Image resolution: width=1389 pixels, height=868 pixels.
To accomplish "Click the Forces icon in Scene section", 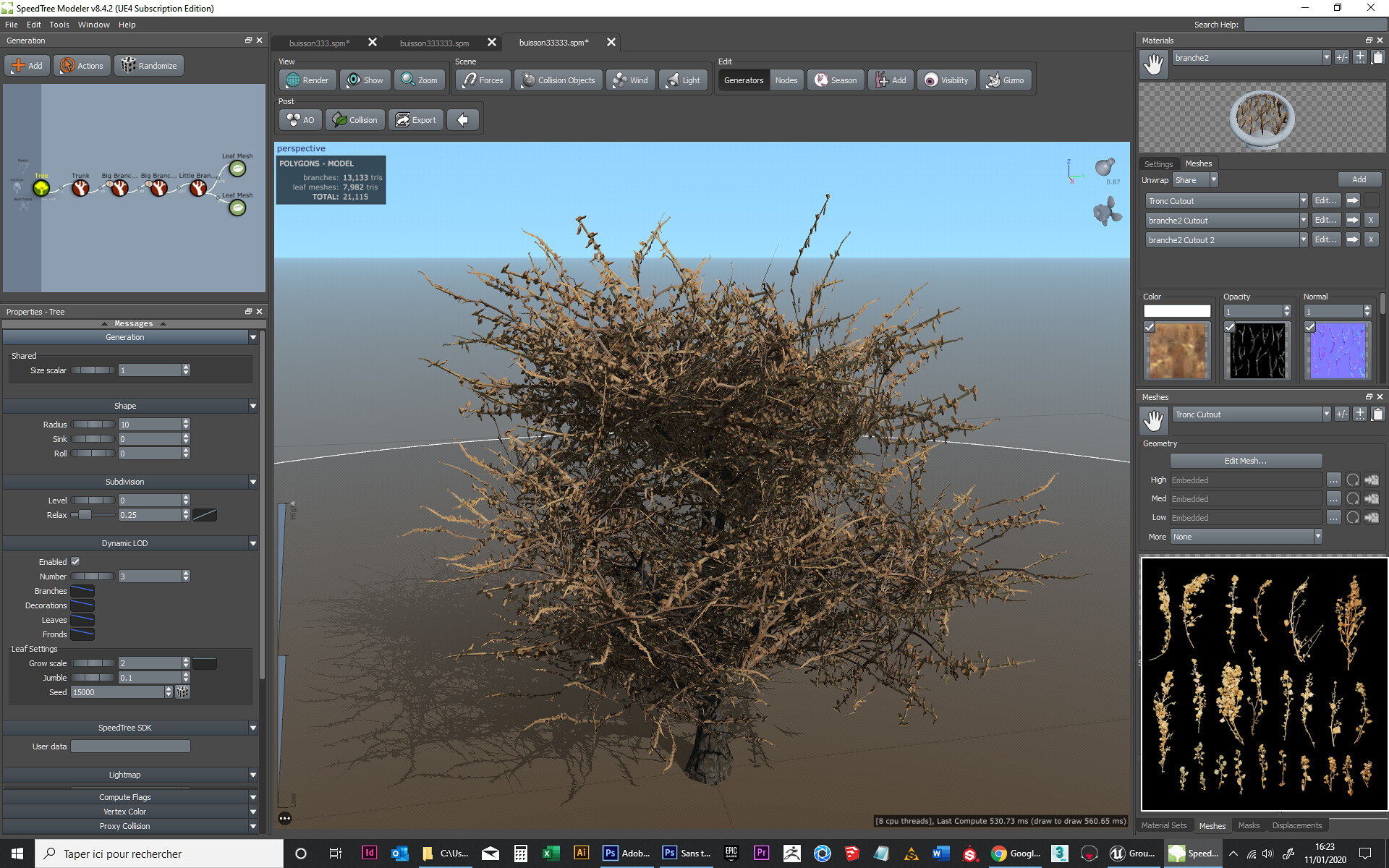I will pos(482,80).
